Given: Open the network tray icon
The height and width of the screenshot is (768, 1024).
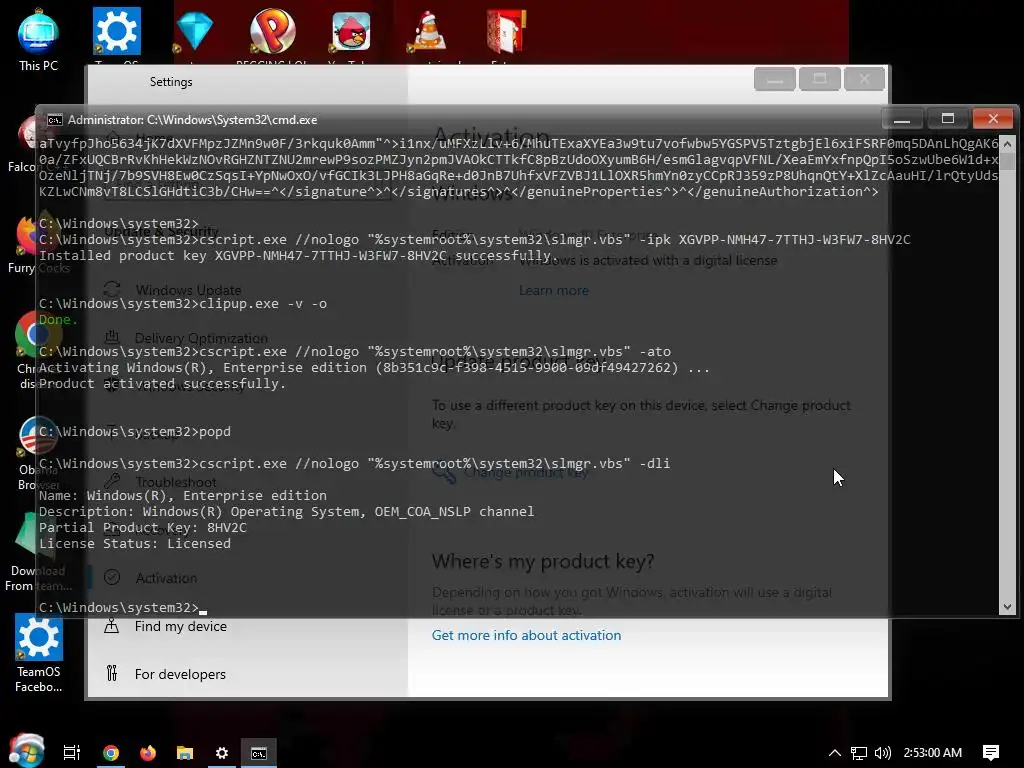Looking at the screenshot, I should pos(859,753).
